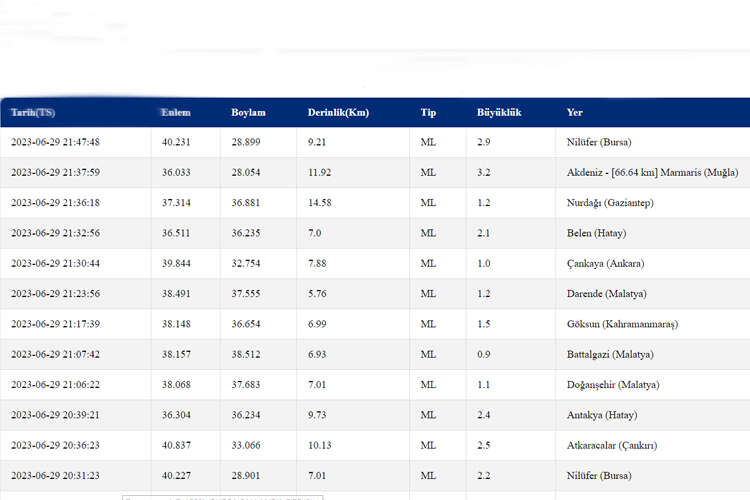Select the magnitude 3.2 cell
The height and width of the screenshot is (500, 750).
click(x=484, y=173)
